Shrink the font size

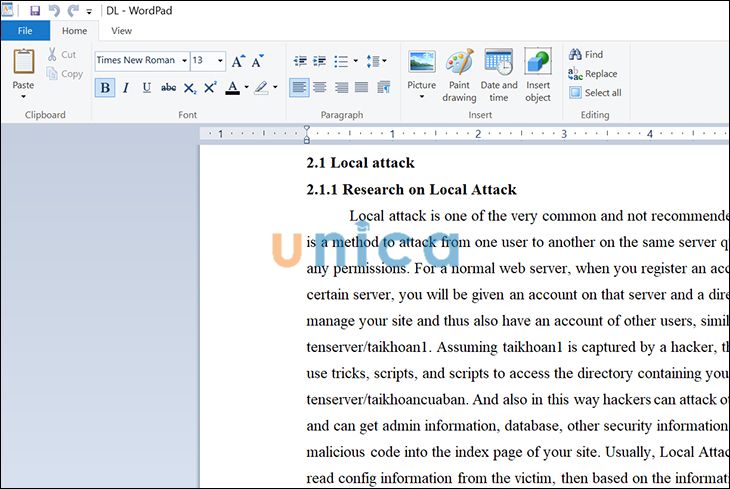click(x=257, y=61)
